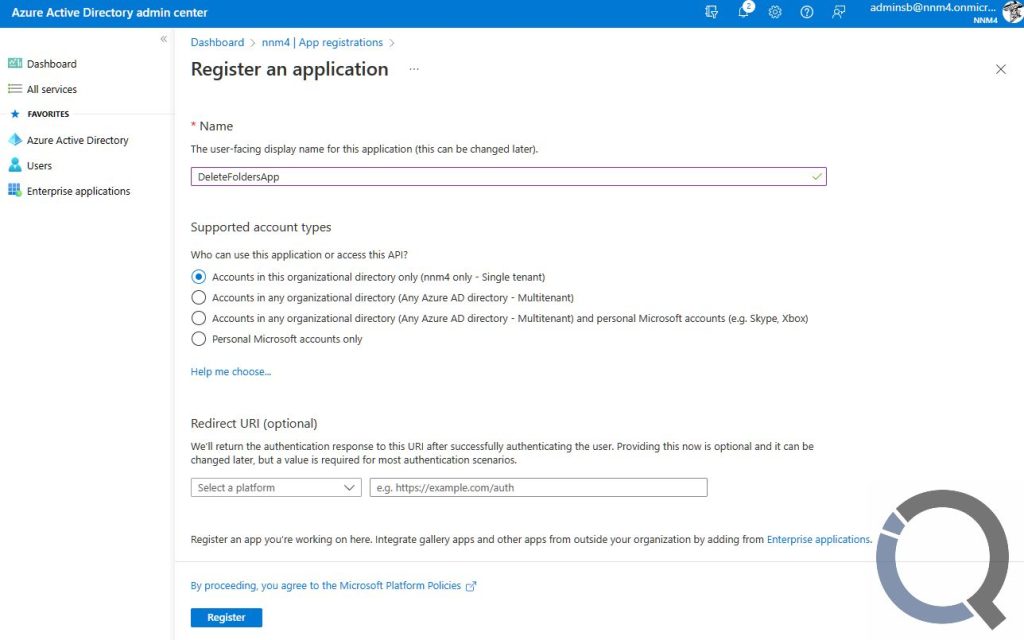The width and height of the screenshot is (1024, 640).
Task: Go to nnm4 App registrations breadcrumb
Action: click(x=323, y=42)
